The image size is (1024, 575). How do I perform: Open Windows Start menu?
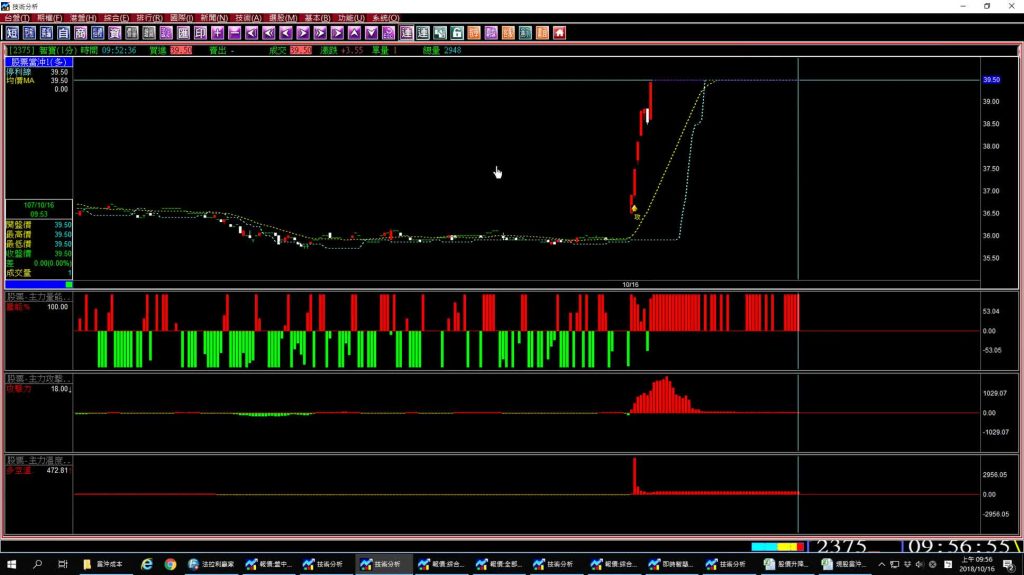(11, 564)
